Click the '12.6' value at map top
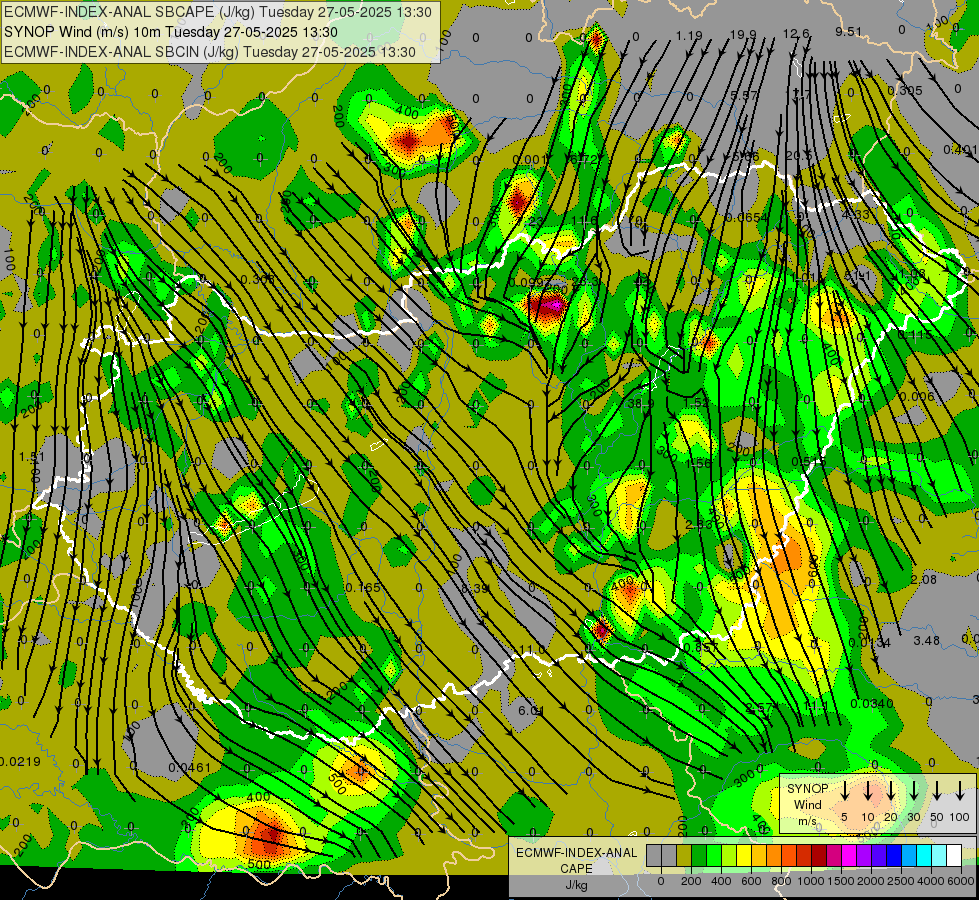Screen dimensions: 979x900 [796, 33]
